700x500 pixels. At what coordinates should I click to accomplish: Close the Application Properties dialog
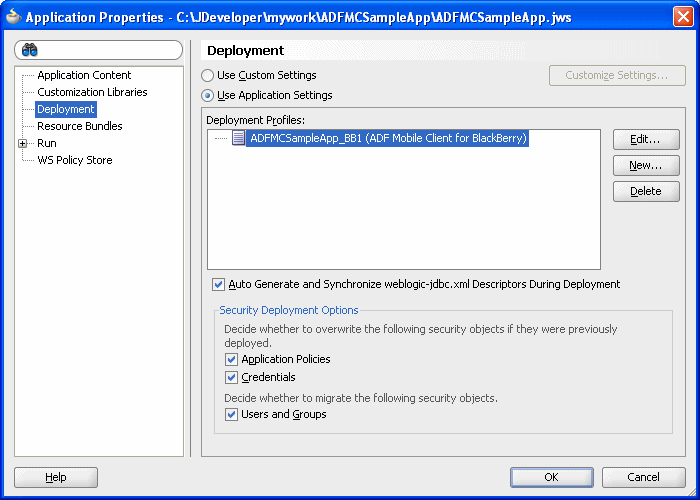[x=683, y=17]
